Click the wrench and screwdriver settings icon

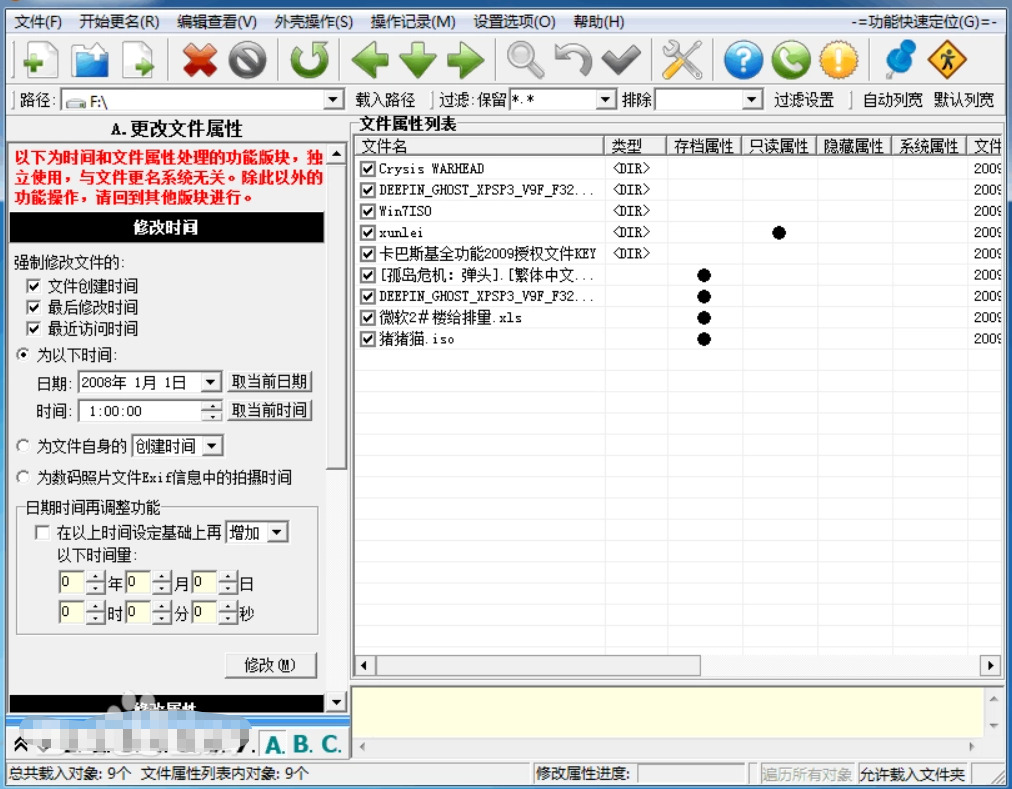tap(682, 60)
